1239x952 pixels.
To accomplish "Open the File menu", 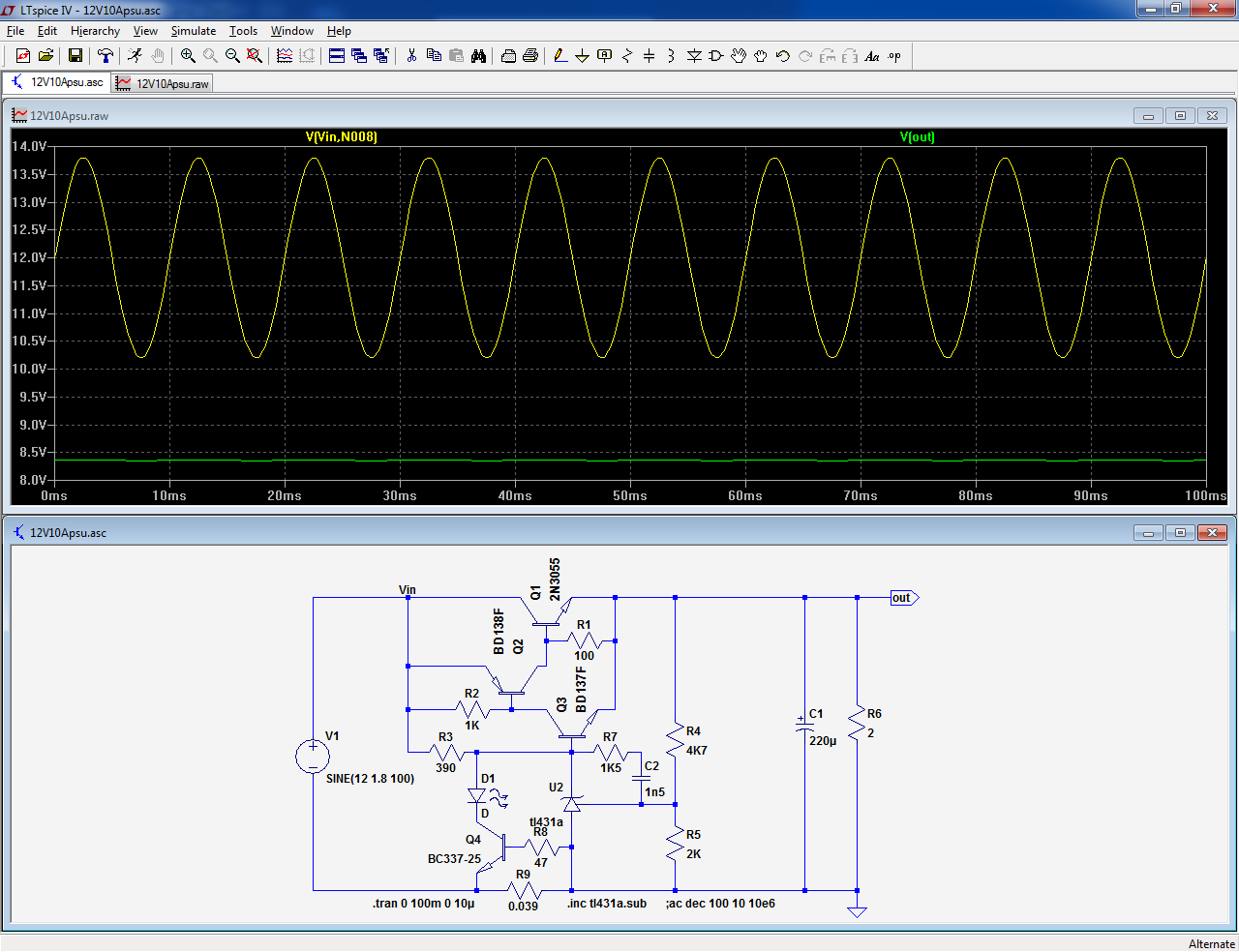I will coord(15,31).
